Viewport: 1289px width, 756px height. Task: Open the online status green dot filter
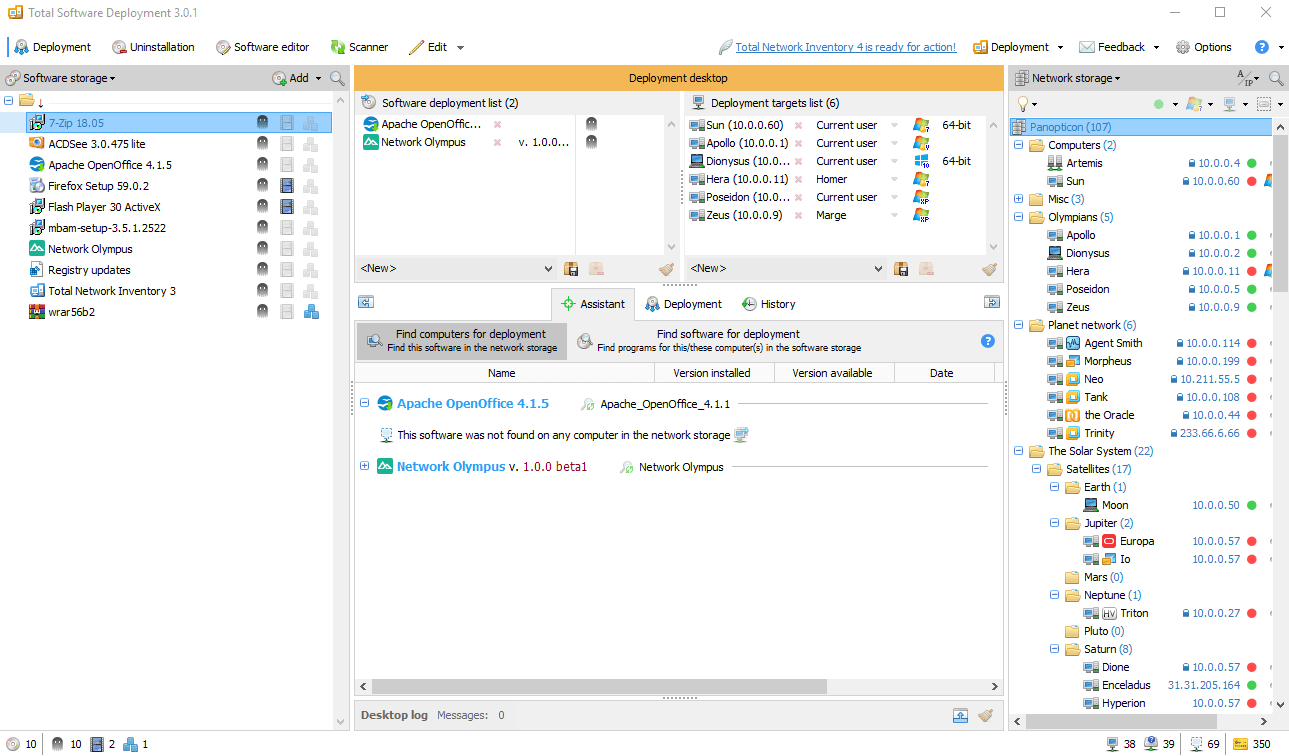(1164, 103)
